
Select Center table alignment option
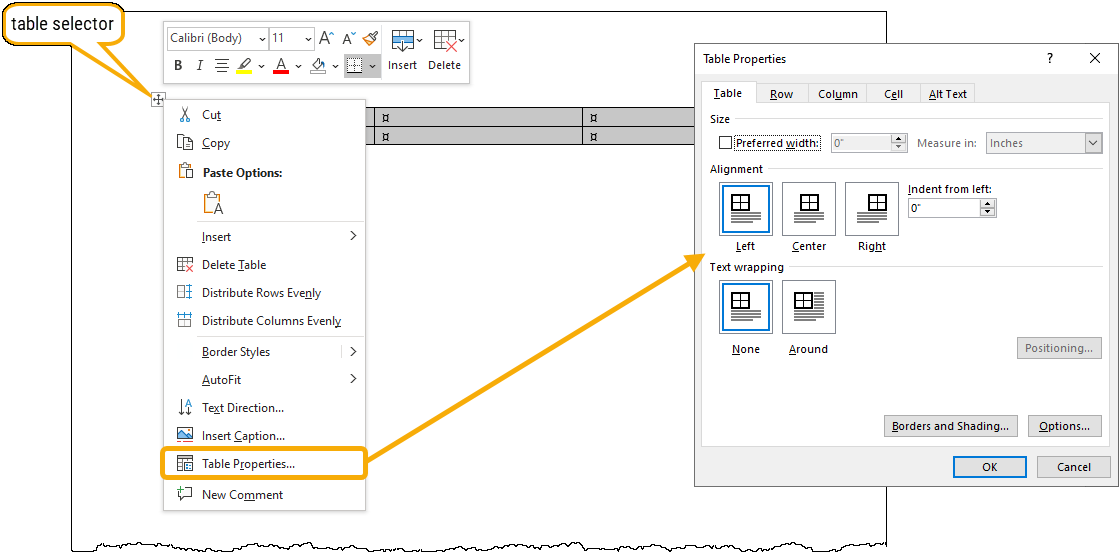click(x=808, y=209)
